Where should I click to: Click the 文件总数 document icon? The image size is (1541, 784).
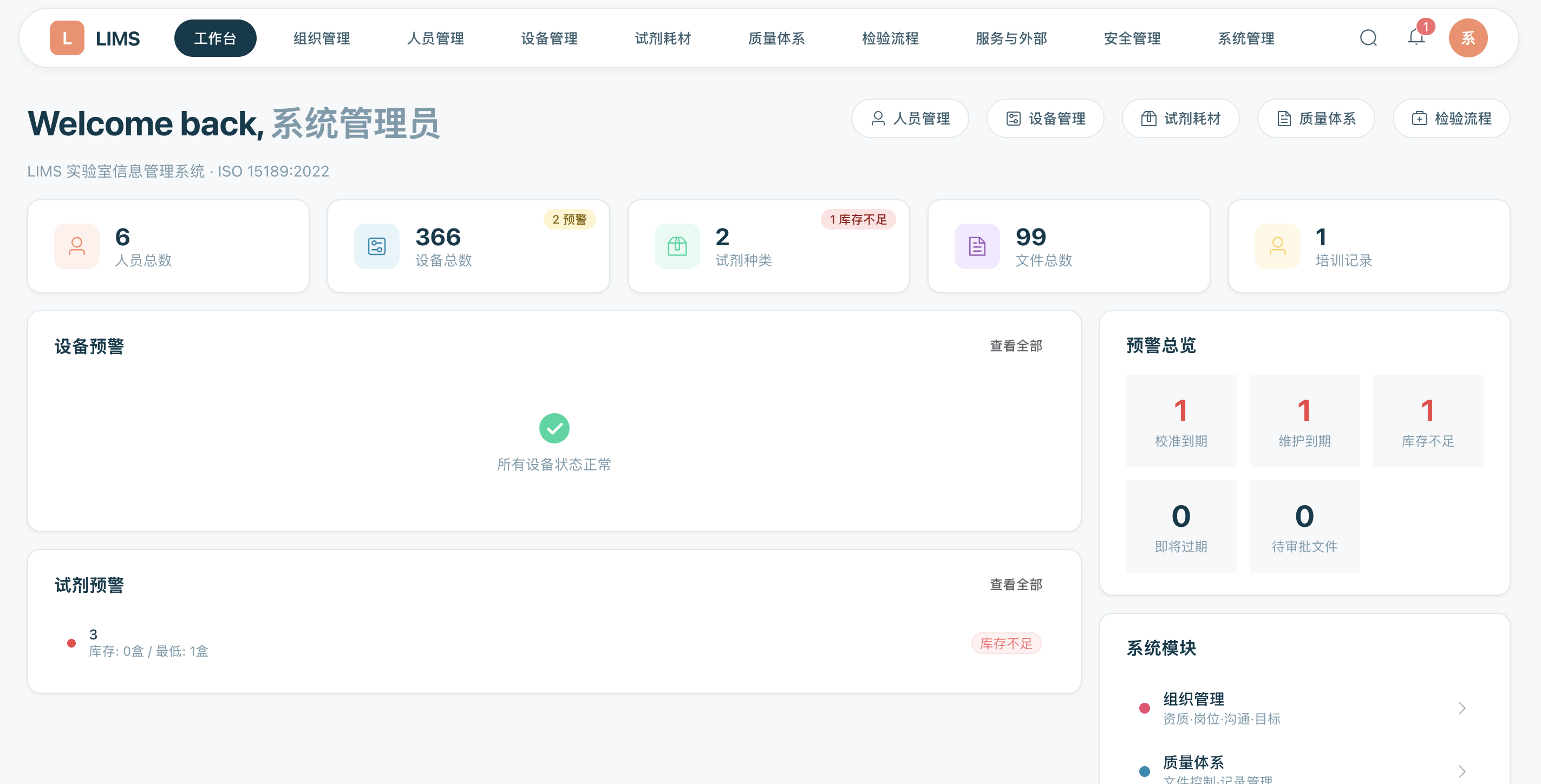click(977, 246)
